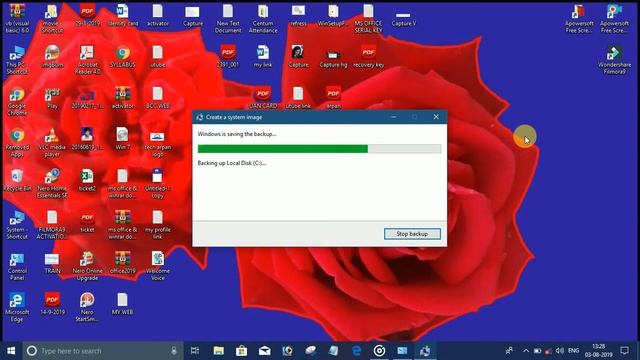This screenshot has width=640, height=360.
Task: Click the Stop backup button
Action: [412, 234]
